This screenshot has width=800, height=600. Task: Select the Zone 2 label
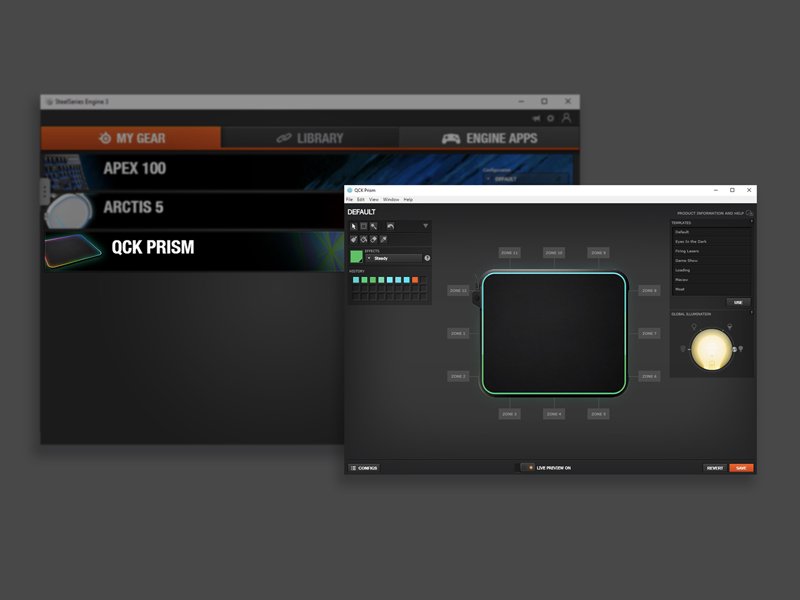point(458,376)
